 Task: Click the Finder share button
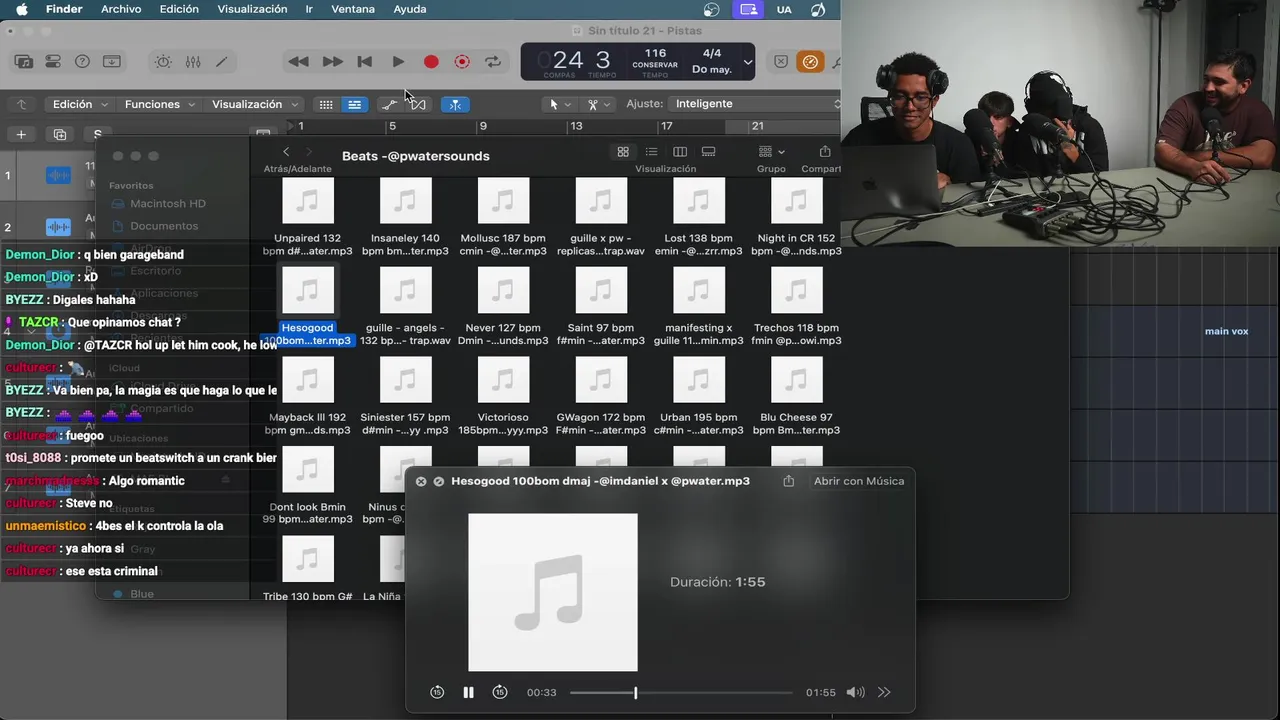point(825,152)
